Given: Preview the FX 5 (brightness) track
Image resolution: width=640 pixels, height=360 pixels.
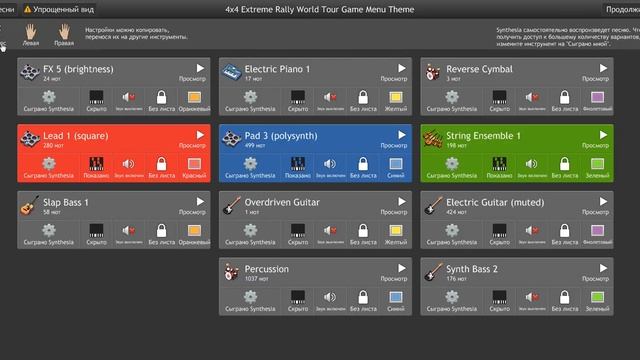Looking at the screenshot, I should pos(200,68).
